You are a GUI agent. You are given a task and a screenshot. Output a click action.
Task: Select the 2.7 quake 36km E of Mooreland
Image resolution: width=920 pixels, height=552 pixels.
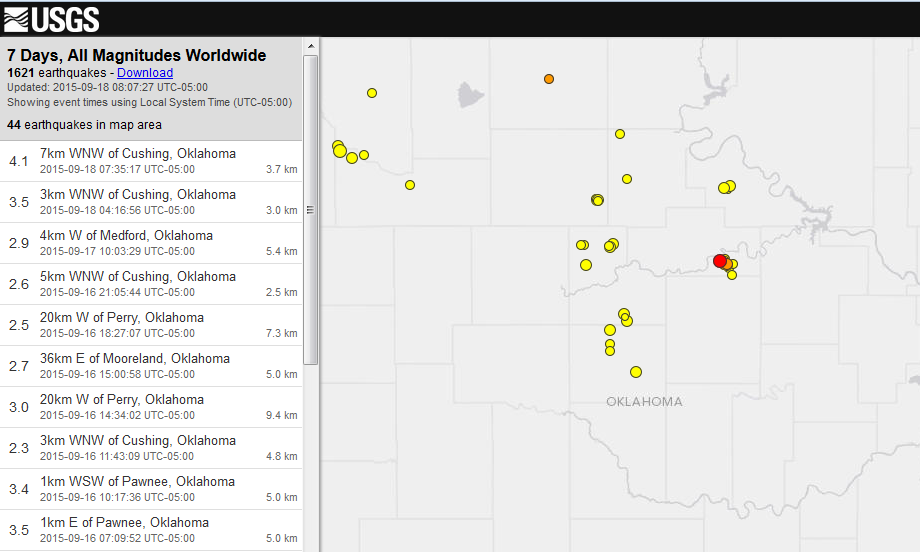[151, 367]
